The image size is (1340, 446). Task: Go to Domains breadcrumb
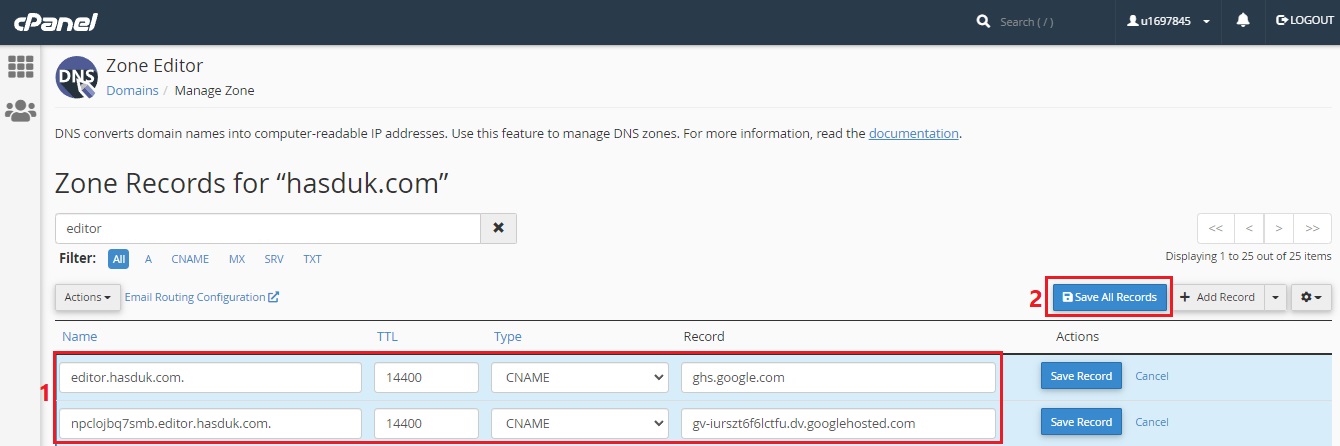pos(132,90)
